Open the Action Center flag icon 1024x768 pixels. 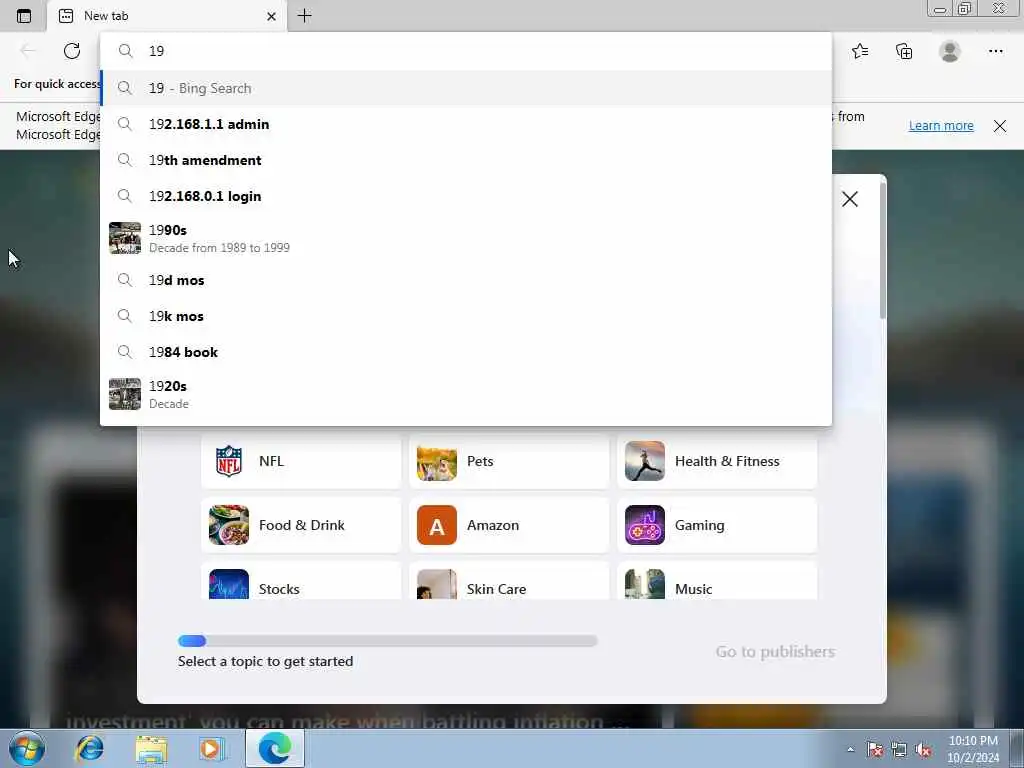874,749
